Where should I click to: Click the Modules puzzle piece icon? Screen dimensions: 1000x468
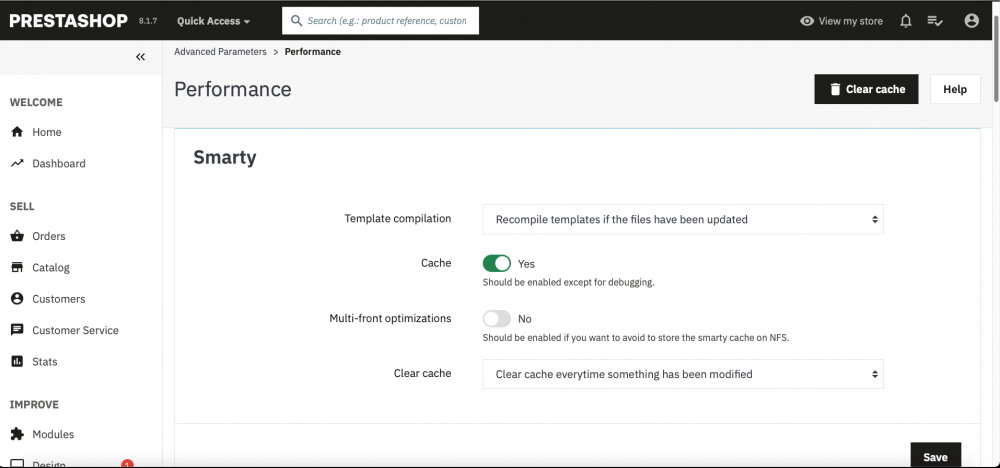click(x=17, y=435)
